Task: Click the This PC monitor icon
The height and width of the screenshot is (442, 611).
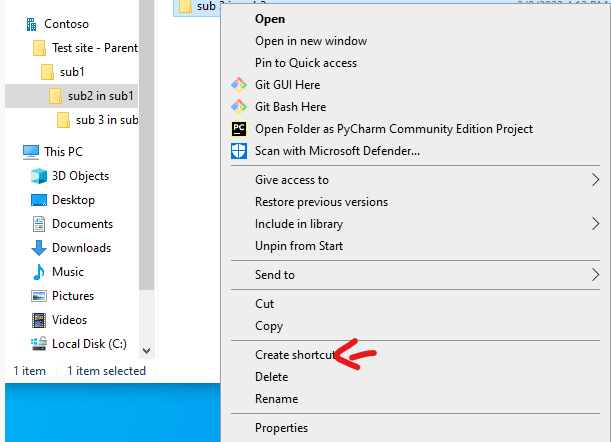Action: point(31,152)
